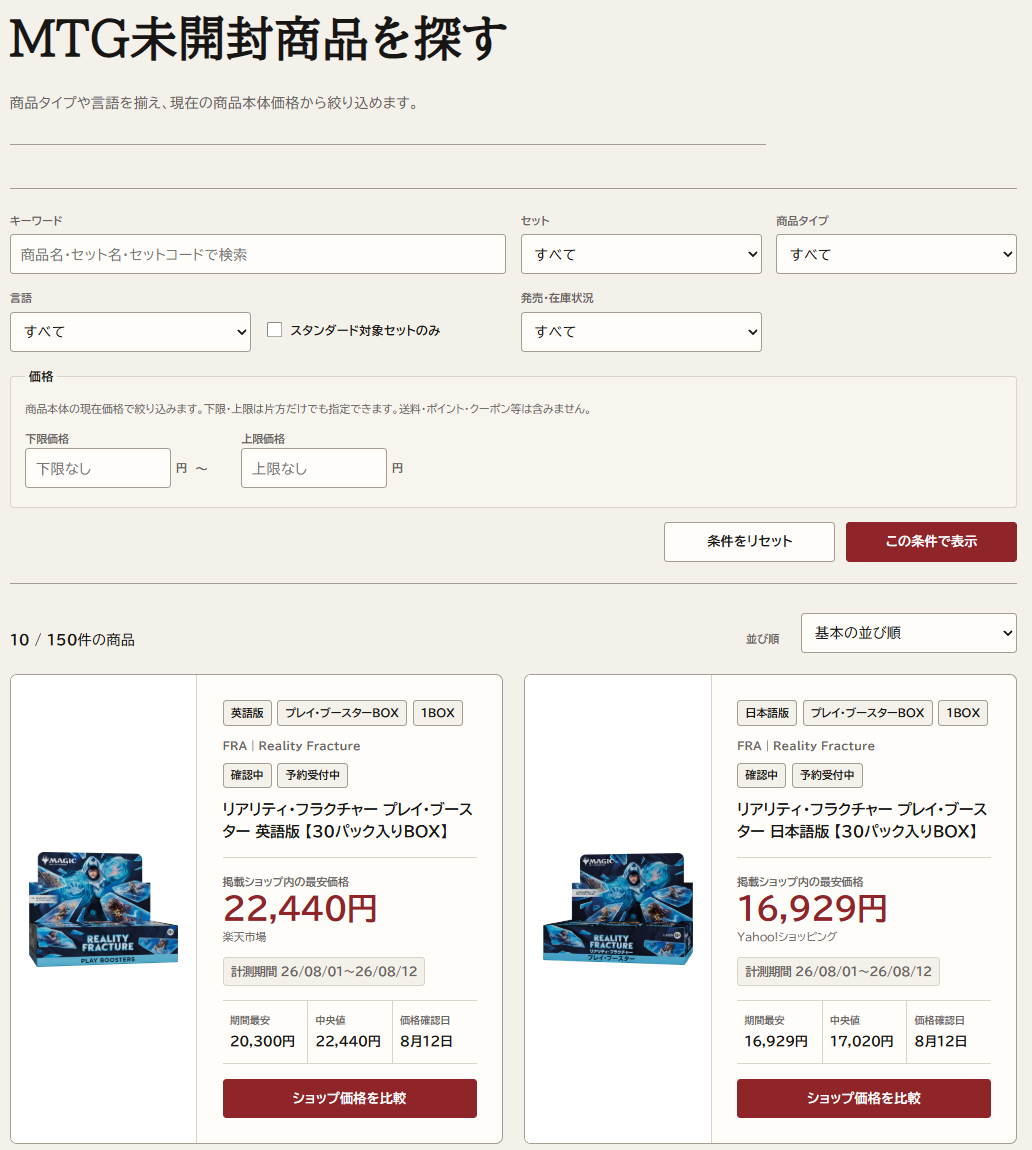Click ショップ価格を比較 for the 日本語版 box
This screenshot has width=1032, height=1150.
point(864,1098)
